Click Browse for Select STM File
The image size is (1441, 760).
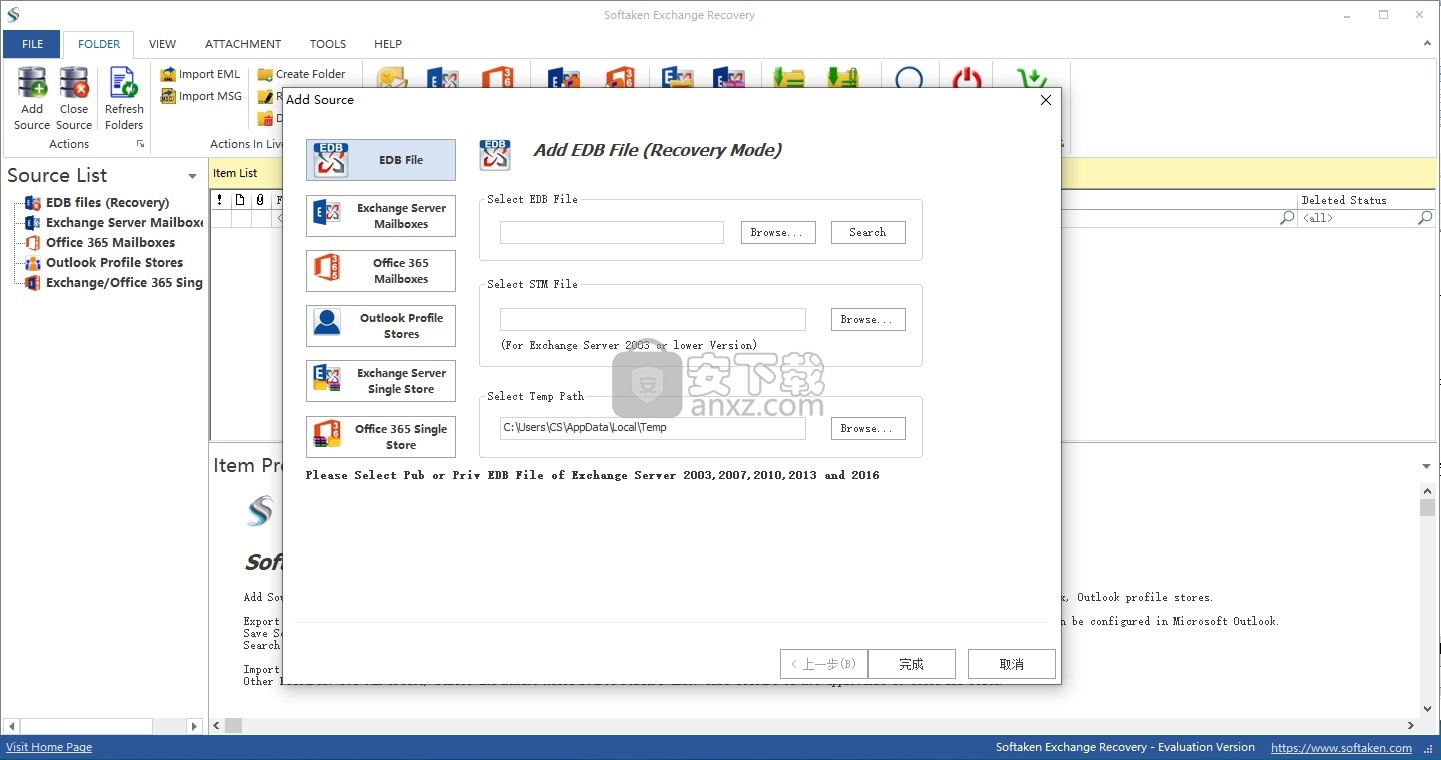pyautogui.click(x=868, y=319)
